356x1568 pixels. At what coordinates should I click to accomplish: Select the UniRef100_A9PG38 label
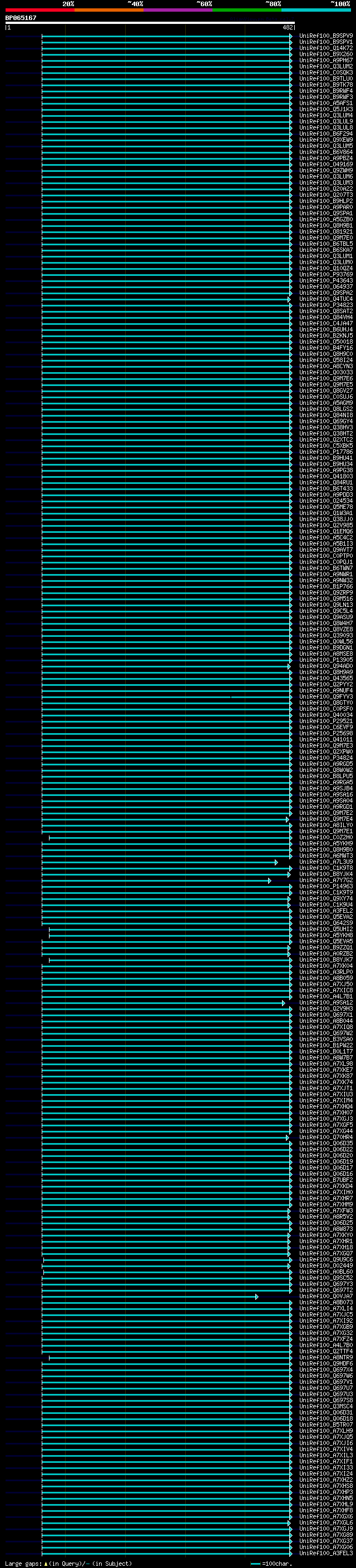(x=325, y=471)
